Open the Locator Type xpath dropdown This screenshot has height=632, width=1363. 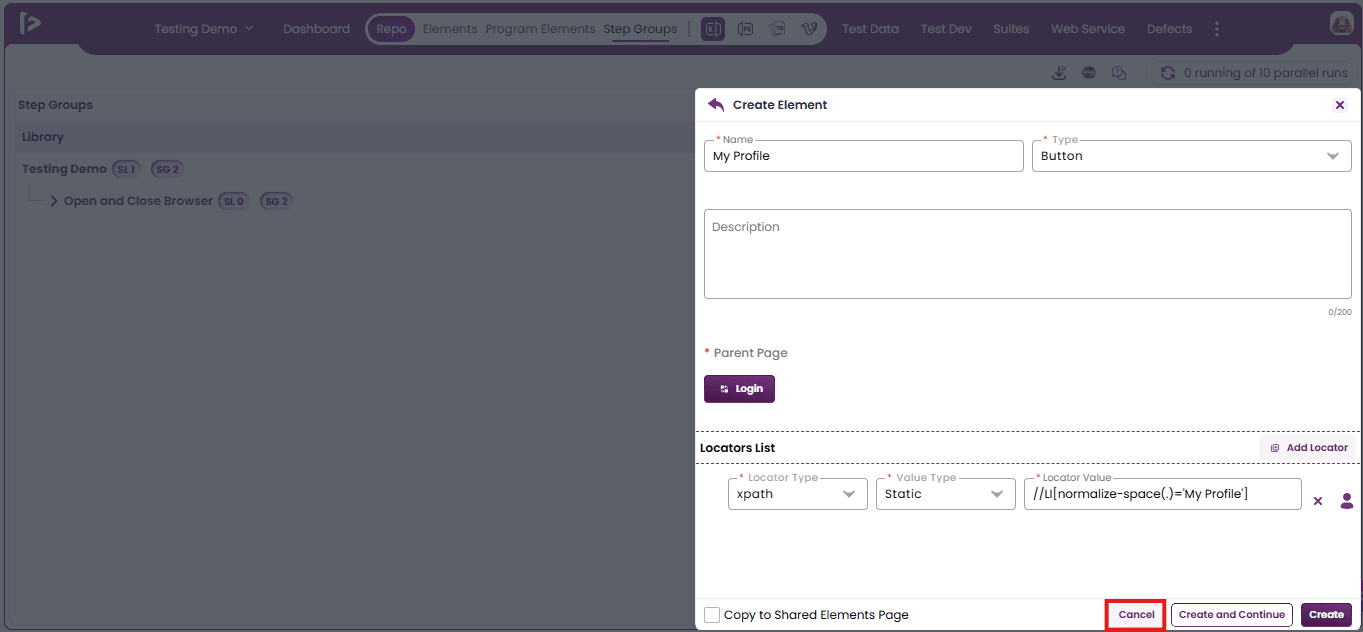pos(797,494)
